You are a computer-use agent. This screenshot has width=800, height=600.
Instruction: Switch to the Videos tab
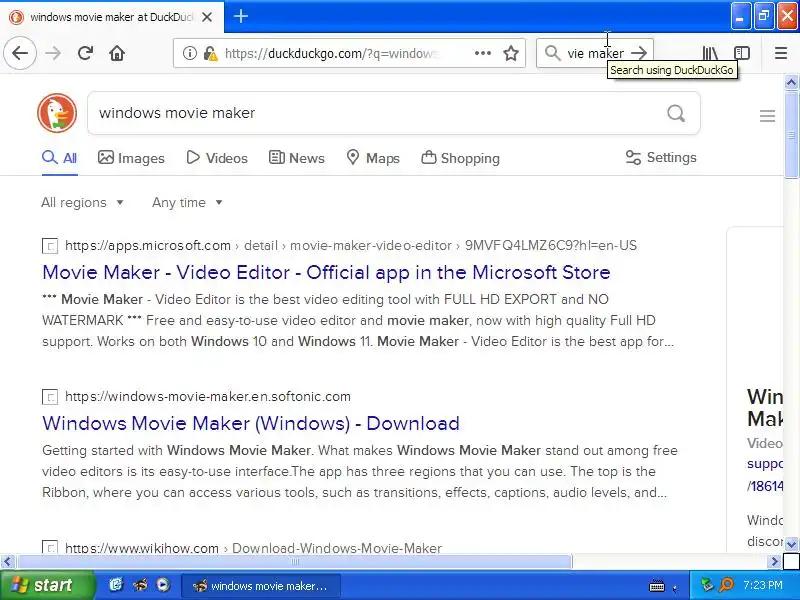[x=217, y=158]
